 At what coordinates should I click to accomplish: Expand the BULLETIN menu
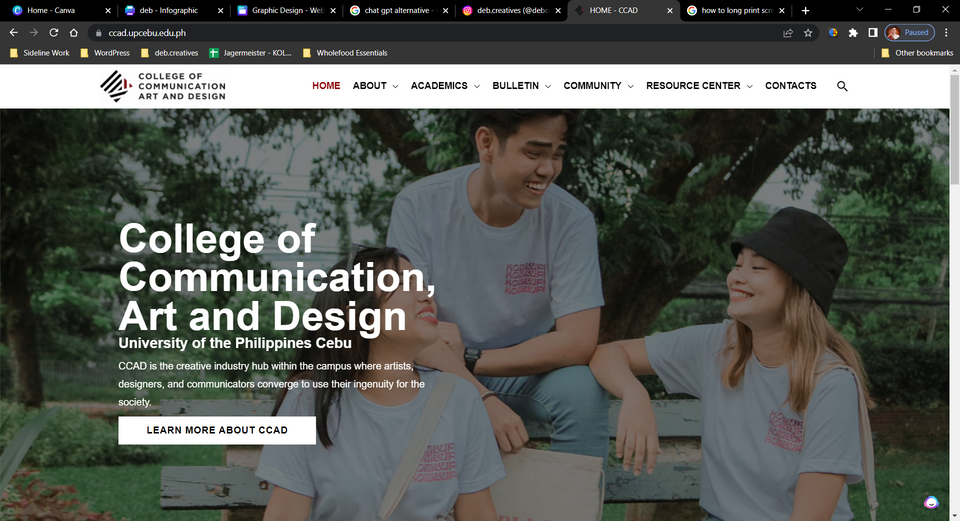click(522, 86)
